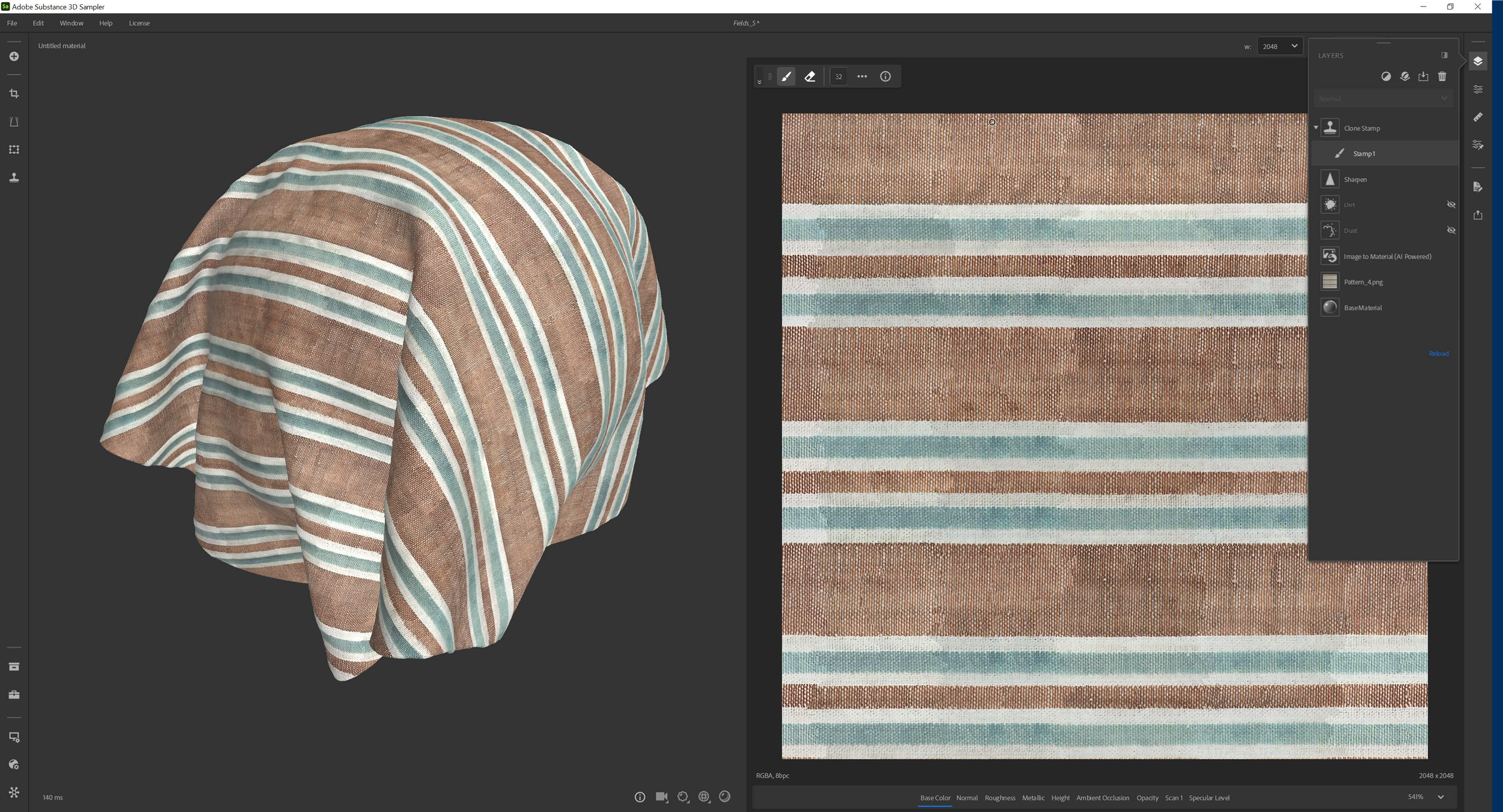Open the Layers panel icon on right sidebar
This screenshot has height=812, width=1503.
coord(1478,61)
